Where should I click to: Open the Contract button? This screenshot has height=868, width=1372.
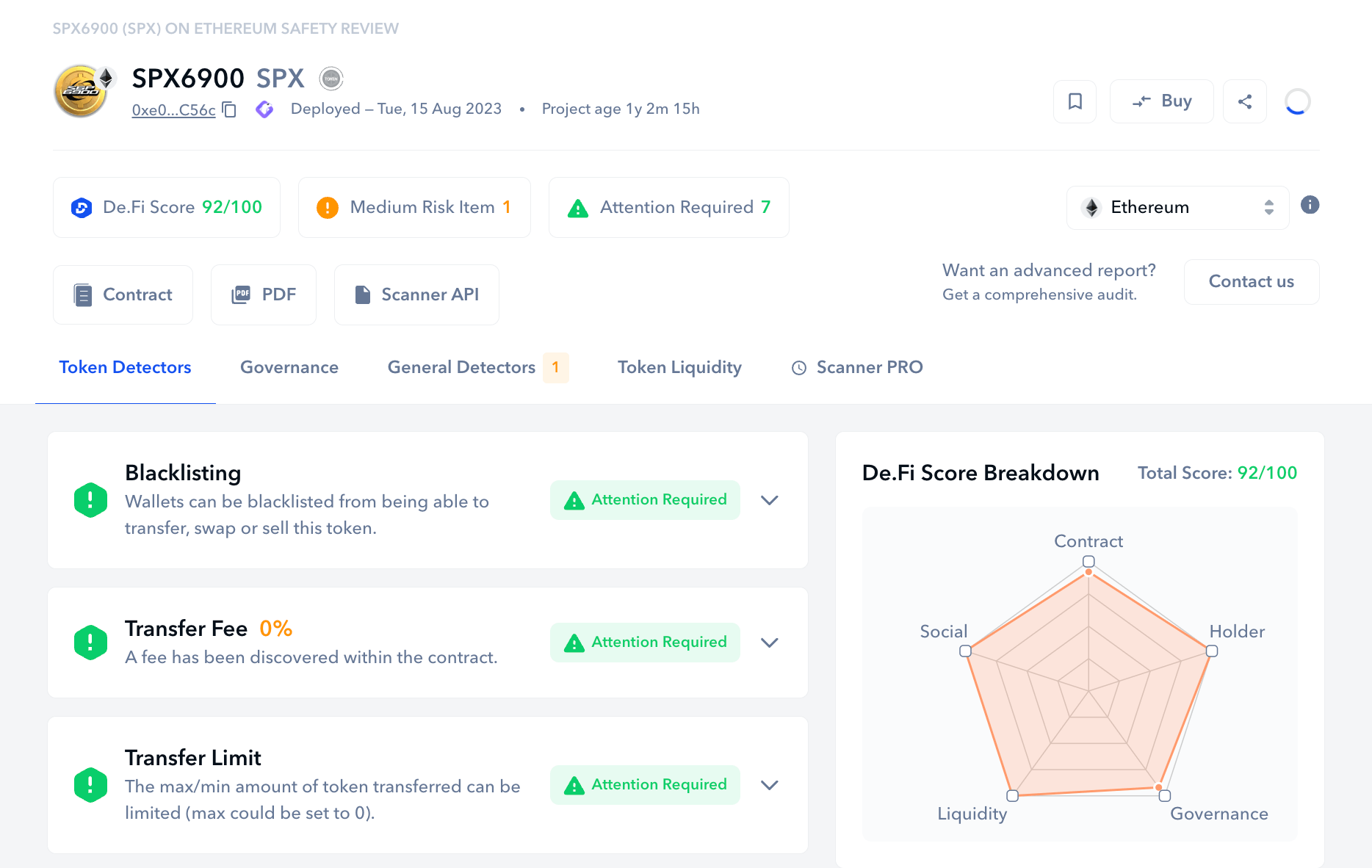123,294
